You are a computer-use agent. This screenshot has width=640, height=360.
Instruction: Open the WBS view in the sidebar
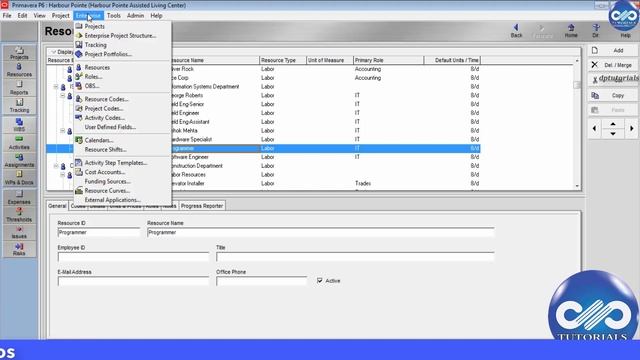[x=19, y=125]
